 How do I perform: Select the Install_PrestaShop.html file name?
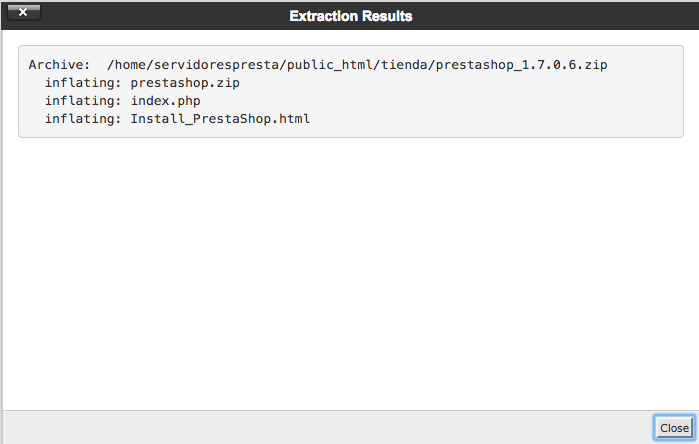click(220, 119)
